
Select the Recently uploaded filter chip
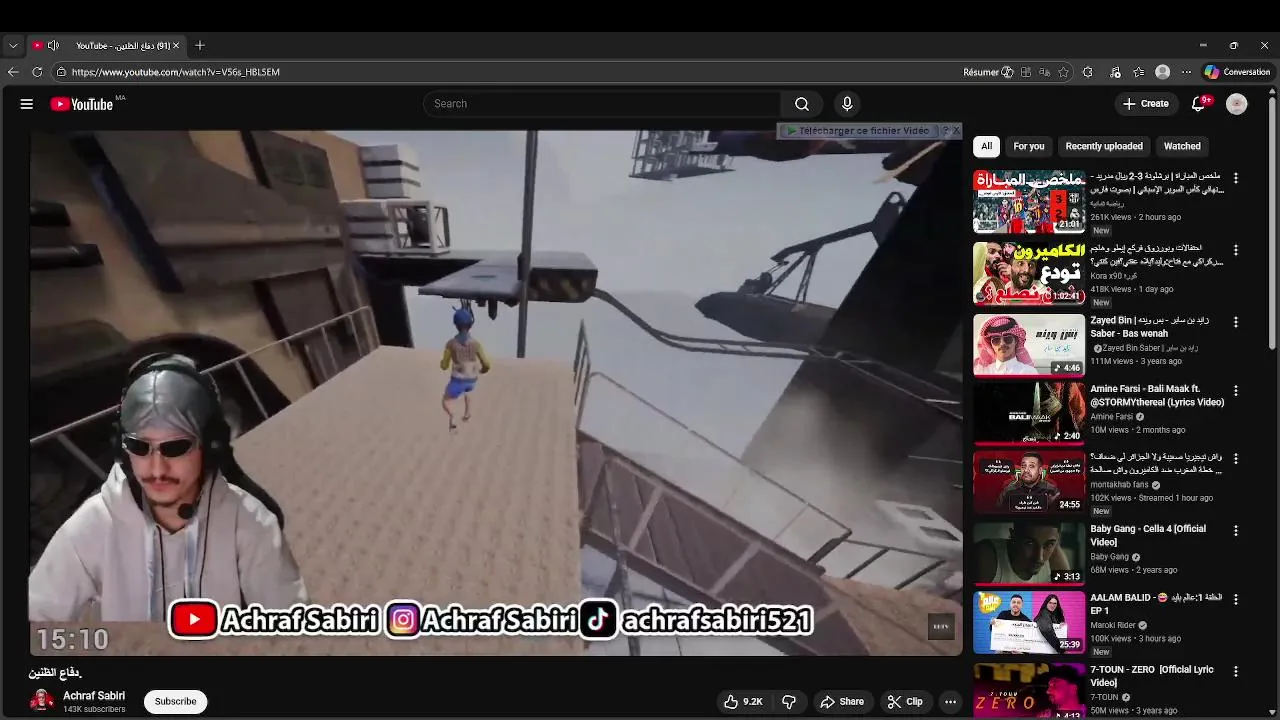click(1104, 146)
